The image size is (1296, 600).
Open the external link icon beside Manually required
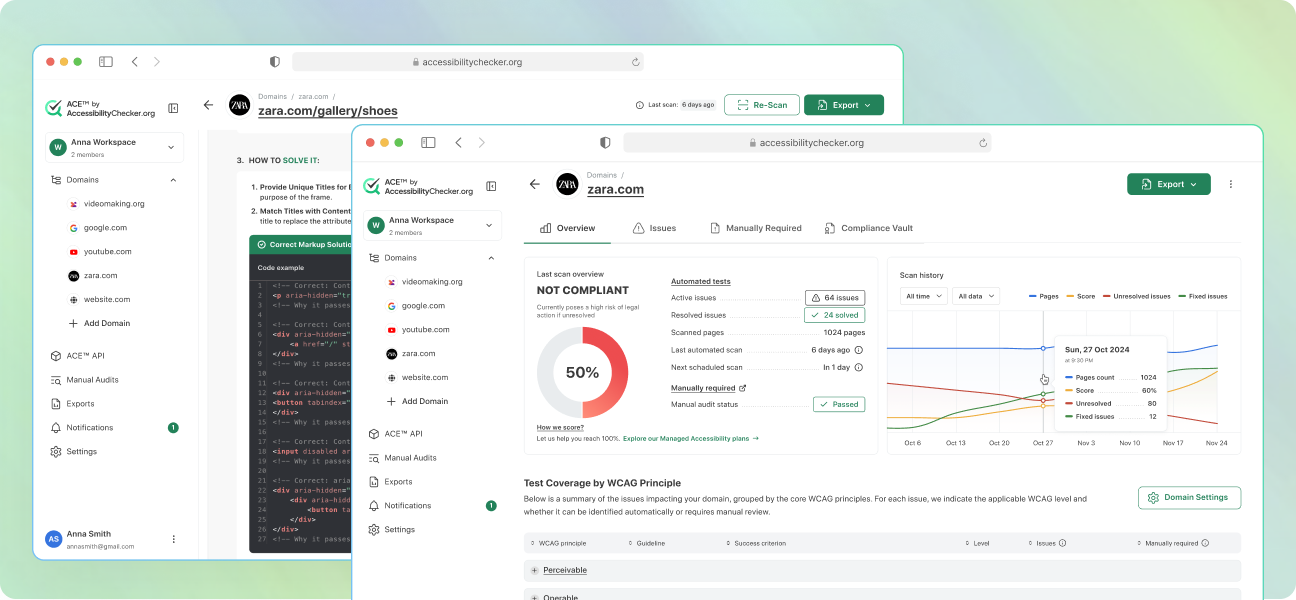[x=742, y=388]
